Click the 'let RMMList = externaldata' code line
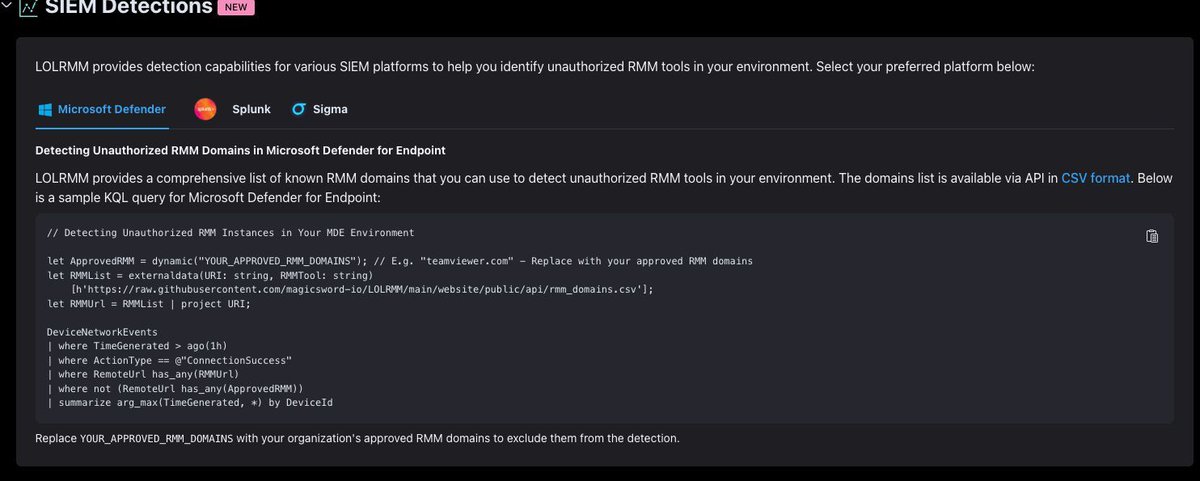 coord(210,274)
